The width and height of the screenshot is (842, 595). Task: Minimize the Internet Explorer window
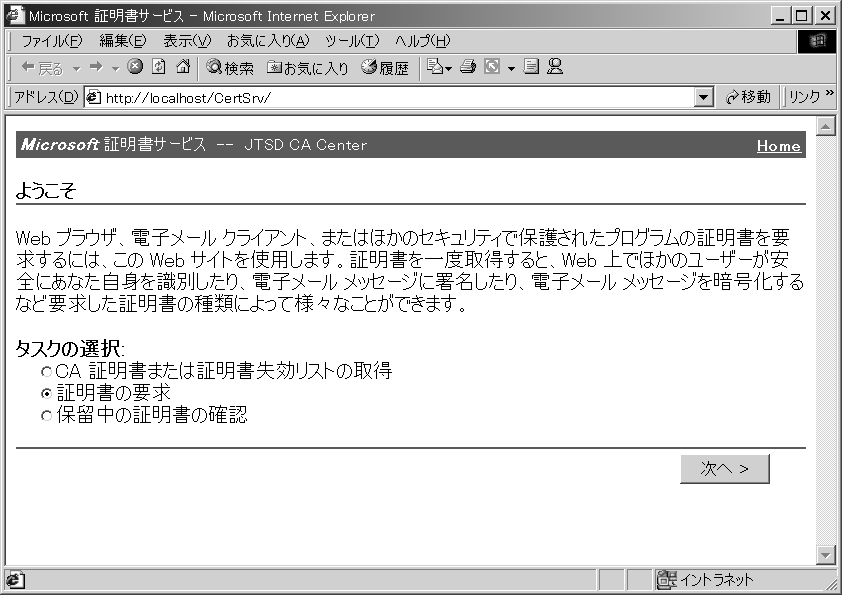pos(780,16)
